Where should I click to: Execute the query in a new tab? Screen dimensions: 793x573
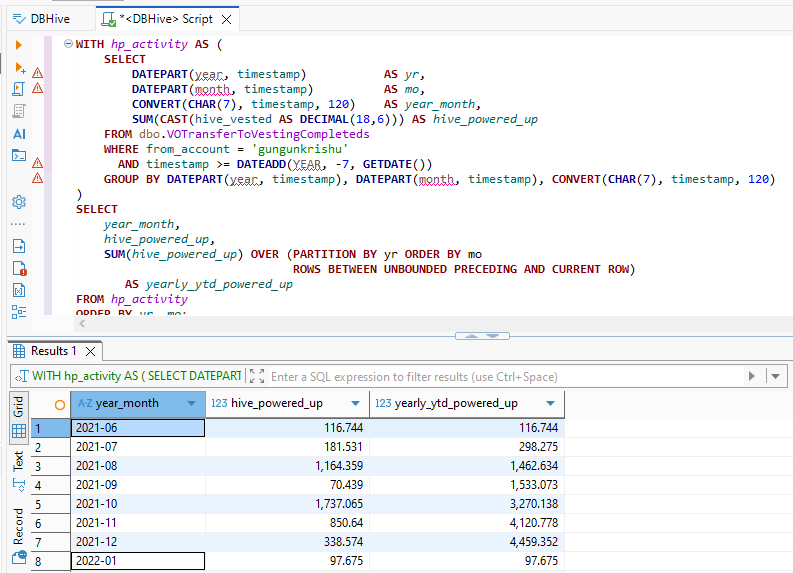18,67
